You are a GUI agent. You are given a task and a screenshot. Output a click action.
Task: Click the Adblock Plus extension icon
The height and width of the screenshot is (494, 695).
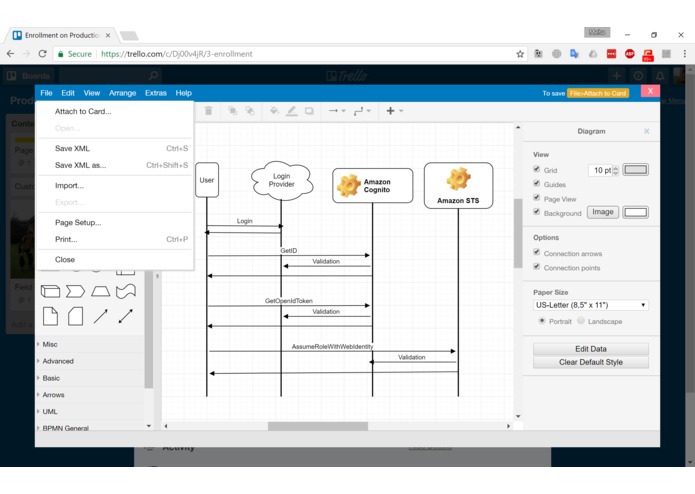tap(629, 54)
